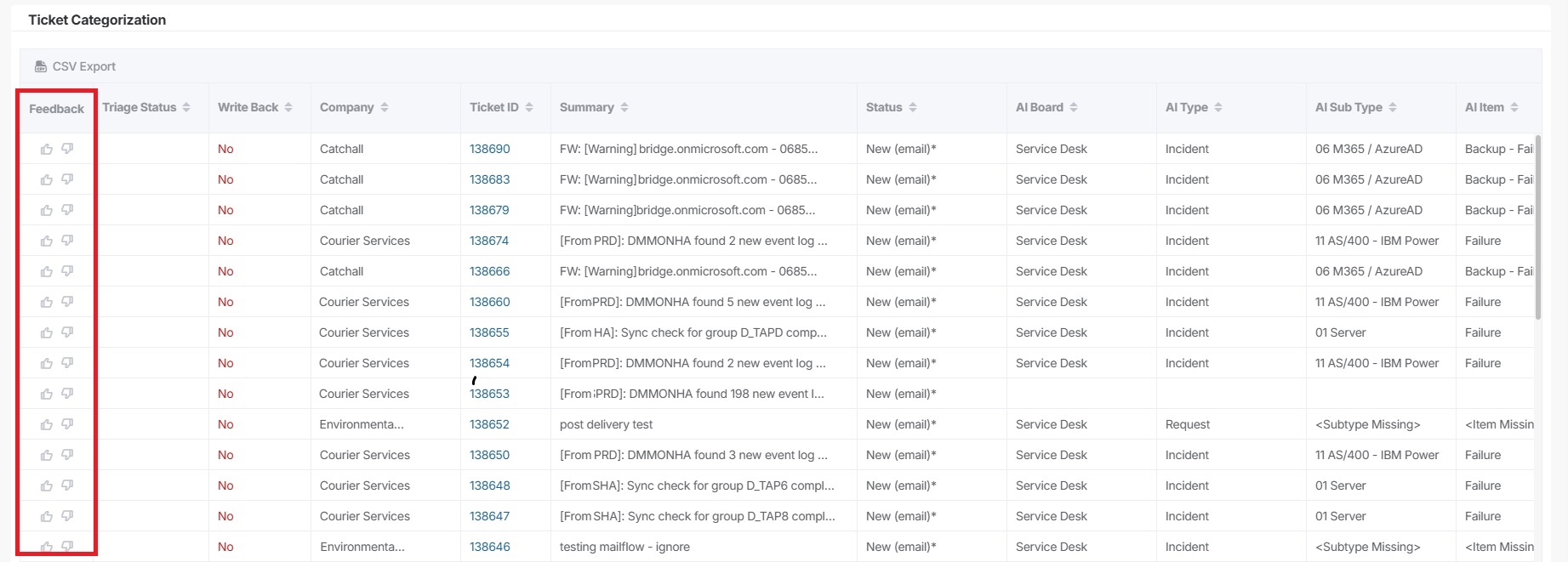Image resolution: width=1568 pixels, height=562 pixels.
Task: Thumbs up on ticket 138655 row
Action: (47, 333)
